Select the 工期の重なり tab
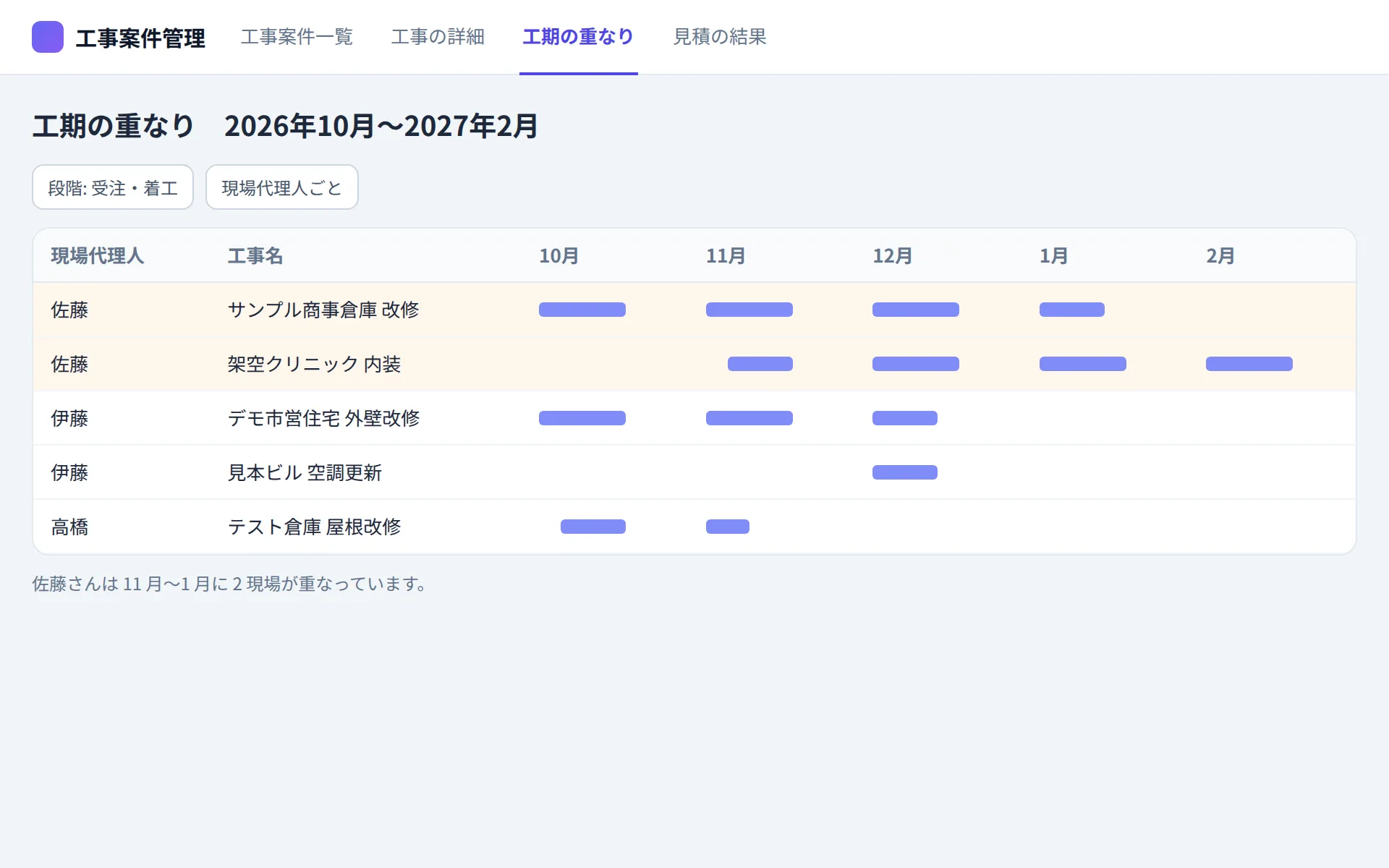 (x=578, y=37)
